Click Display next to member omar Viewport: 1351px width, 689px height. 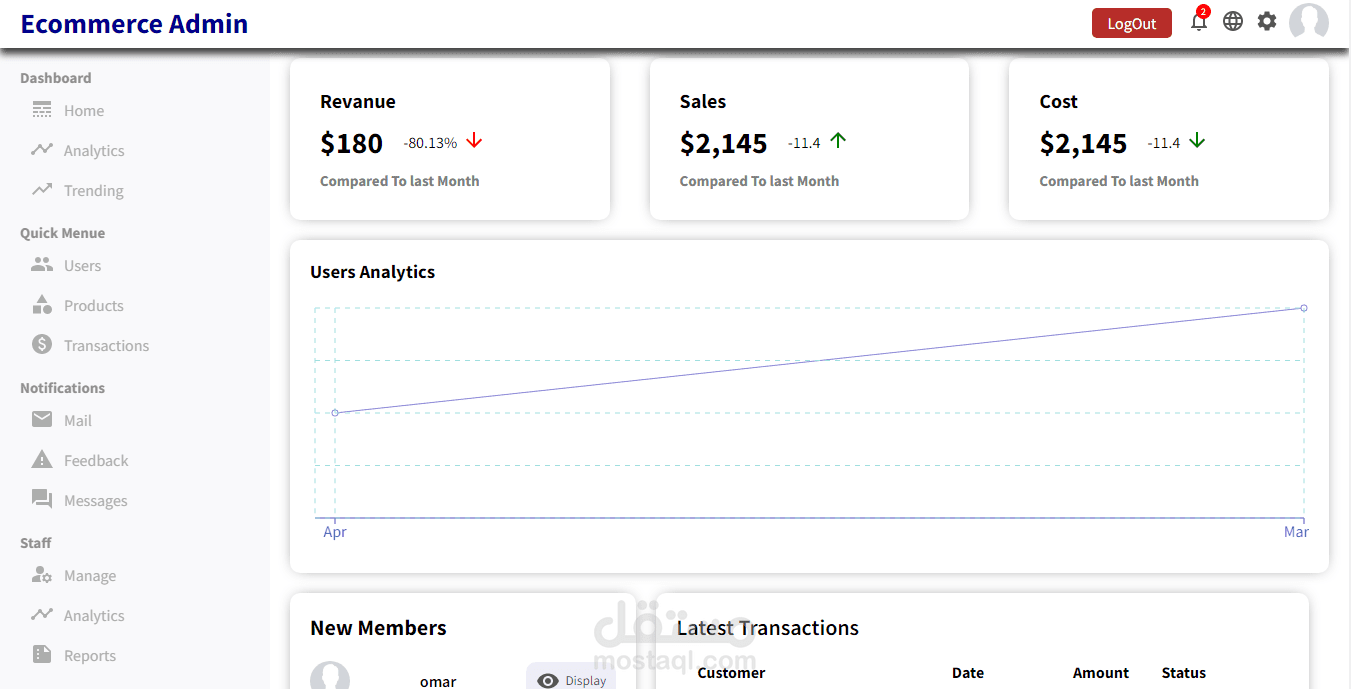click(x=571, y=679)
